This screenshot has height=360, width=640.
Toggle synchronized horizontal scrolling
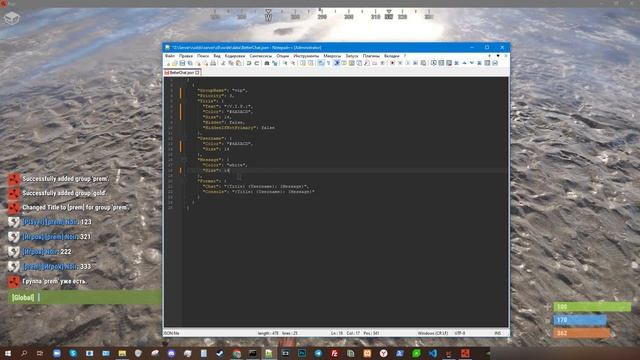(311, 63)
